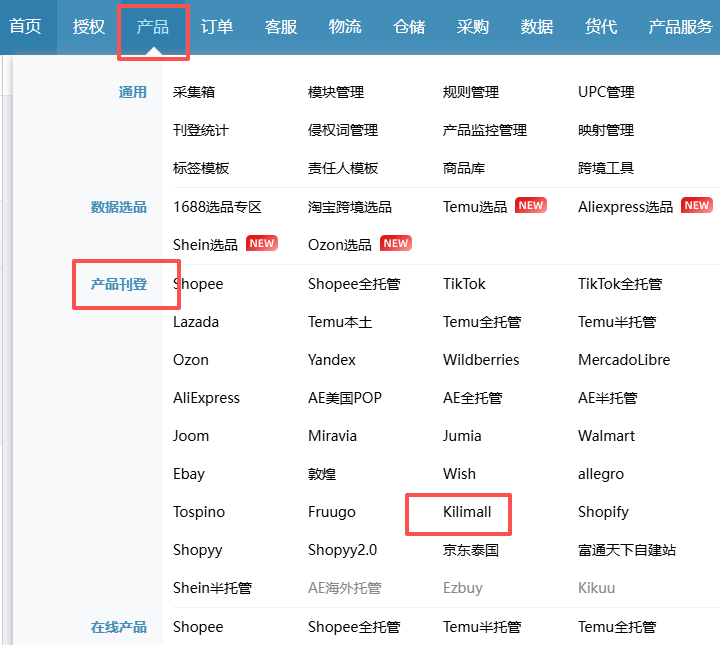Go to the 首页 home tab
Screen dimensions: 720x645
[x=26, y=27]
